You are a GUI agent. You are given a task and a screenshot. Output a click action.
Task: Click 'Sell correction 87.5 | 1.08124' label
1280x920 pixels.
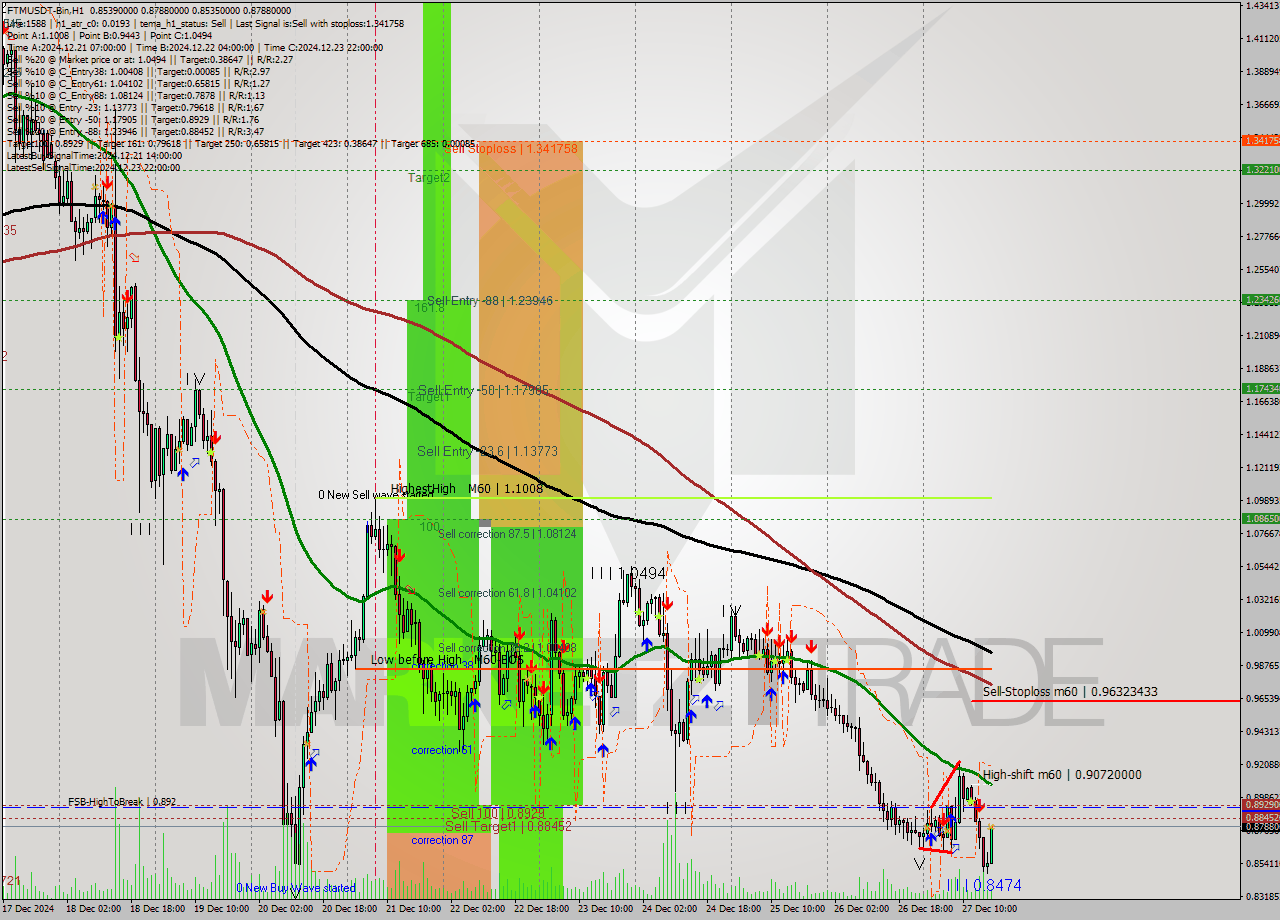(507, 534)
